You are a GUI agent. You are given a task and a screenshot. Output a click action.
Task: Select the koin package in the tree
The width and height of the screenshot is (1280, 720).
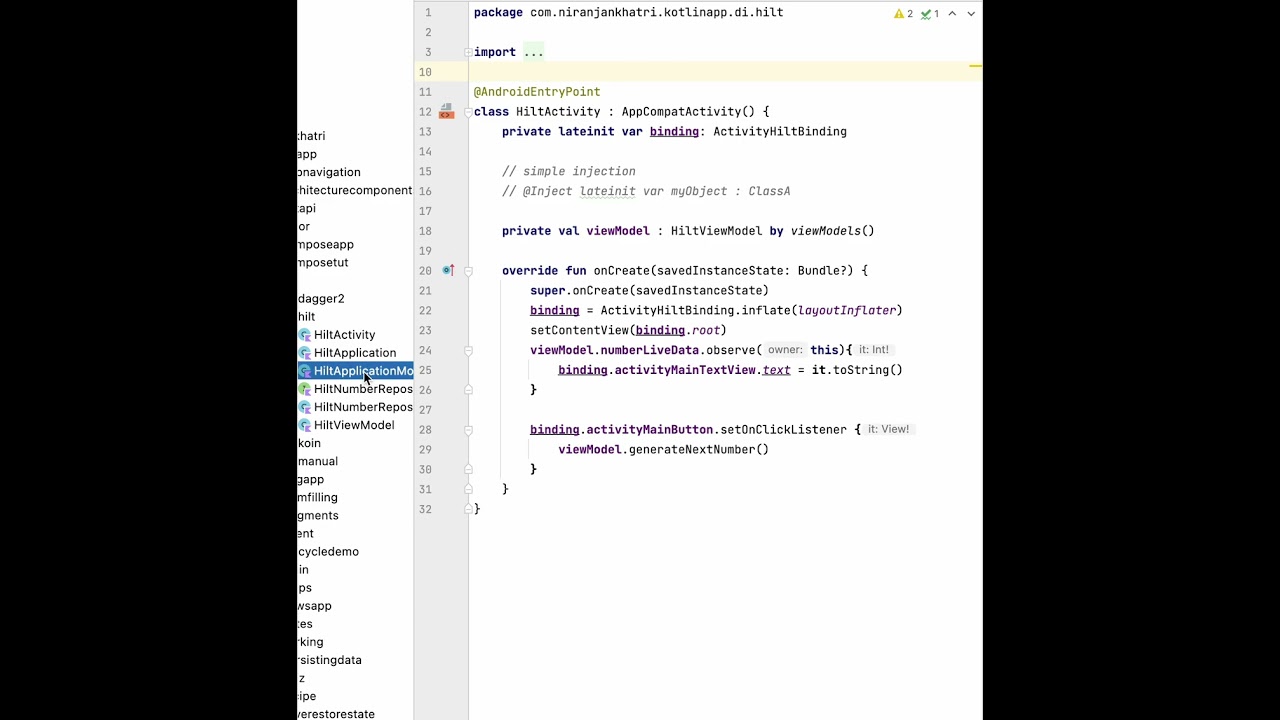[309, 443]
